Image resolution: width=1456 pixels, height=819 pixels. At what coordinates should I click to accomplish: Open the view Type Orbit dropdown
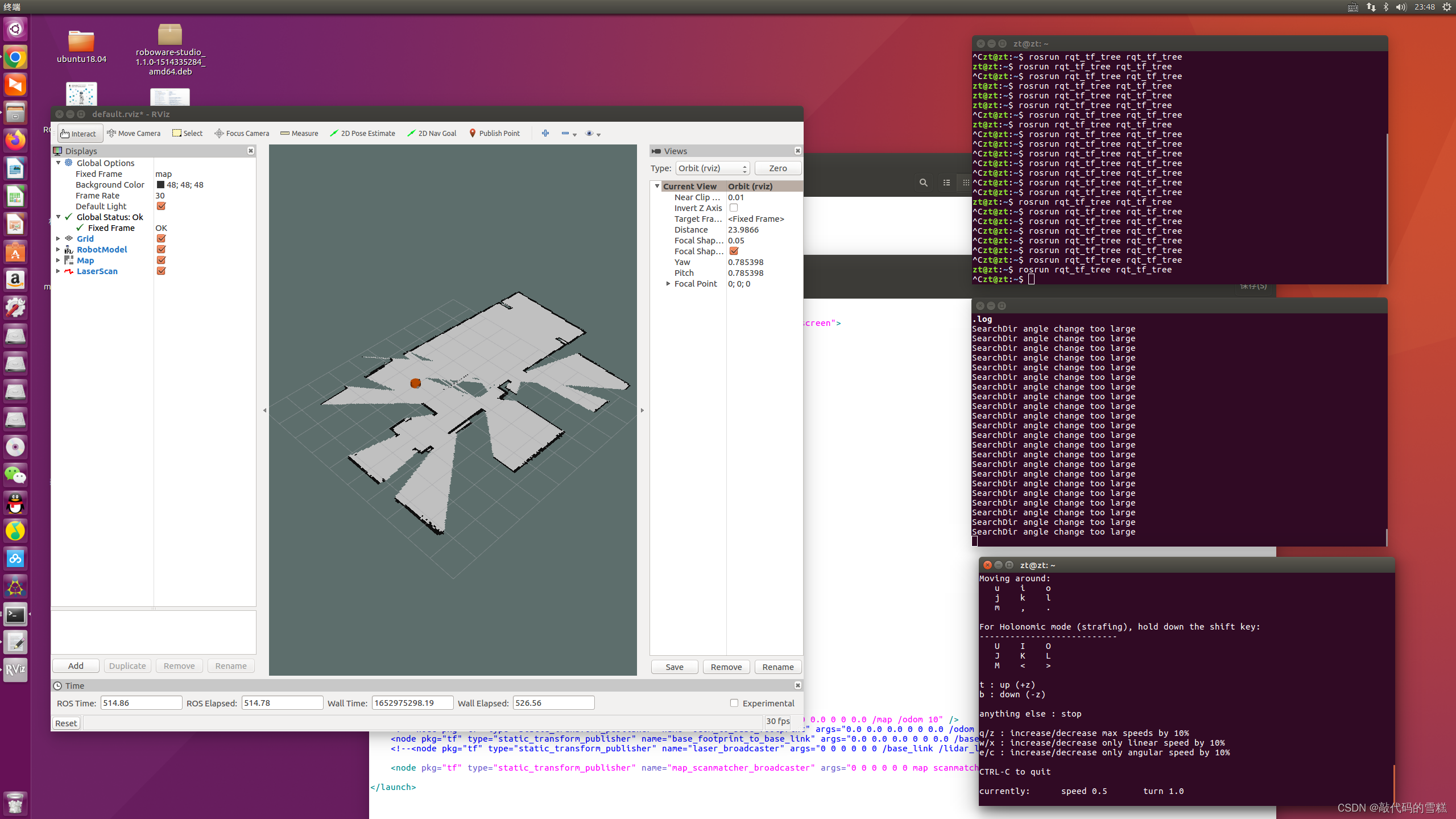pos(712,168)
